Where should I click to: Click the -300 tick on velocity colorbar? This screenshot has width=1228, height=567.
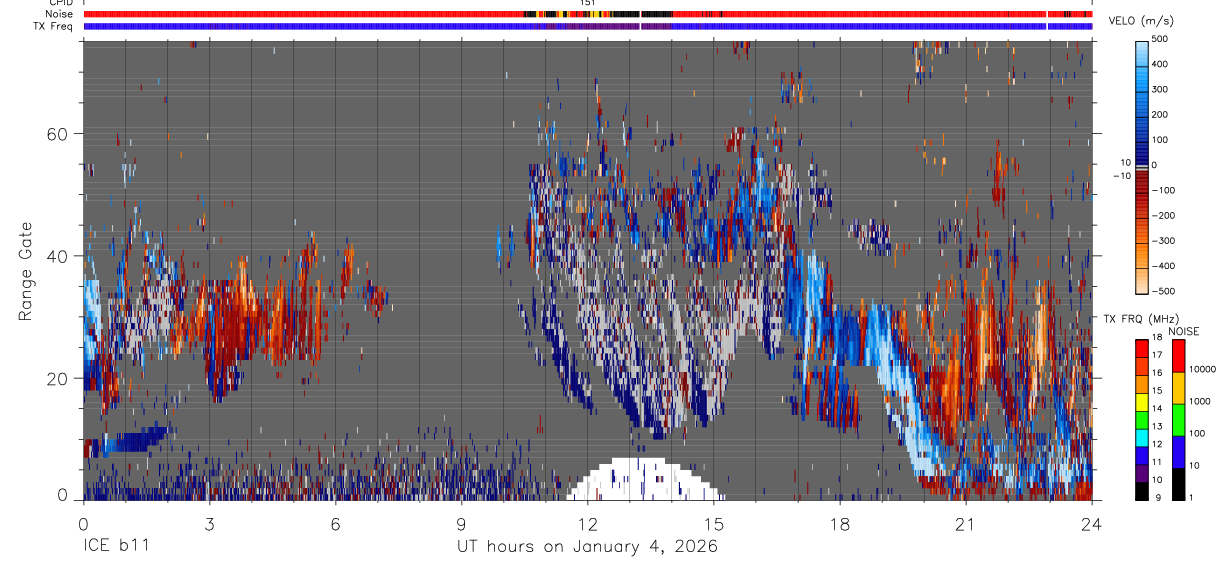1164,241
